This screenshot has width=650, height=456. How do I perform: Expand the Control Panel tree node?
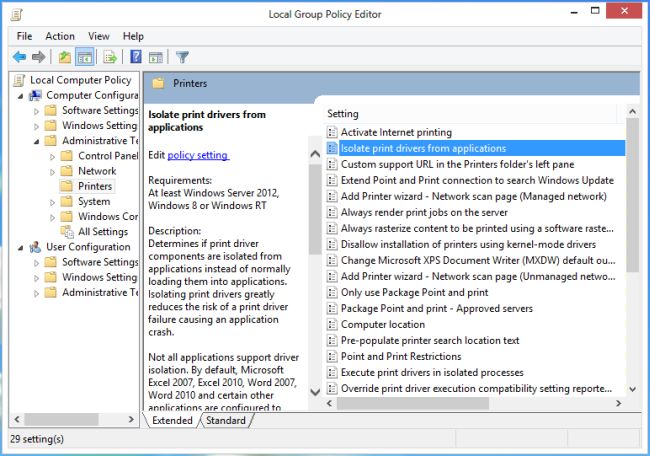[52, 157]
